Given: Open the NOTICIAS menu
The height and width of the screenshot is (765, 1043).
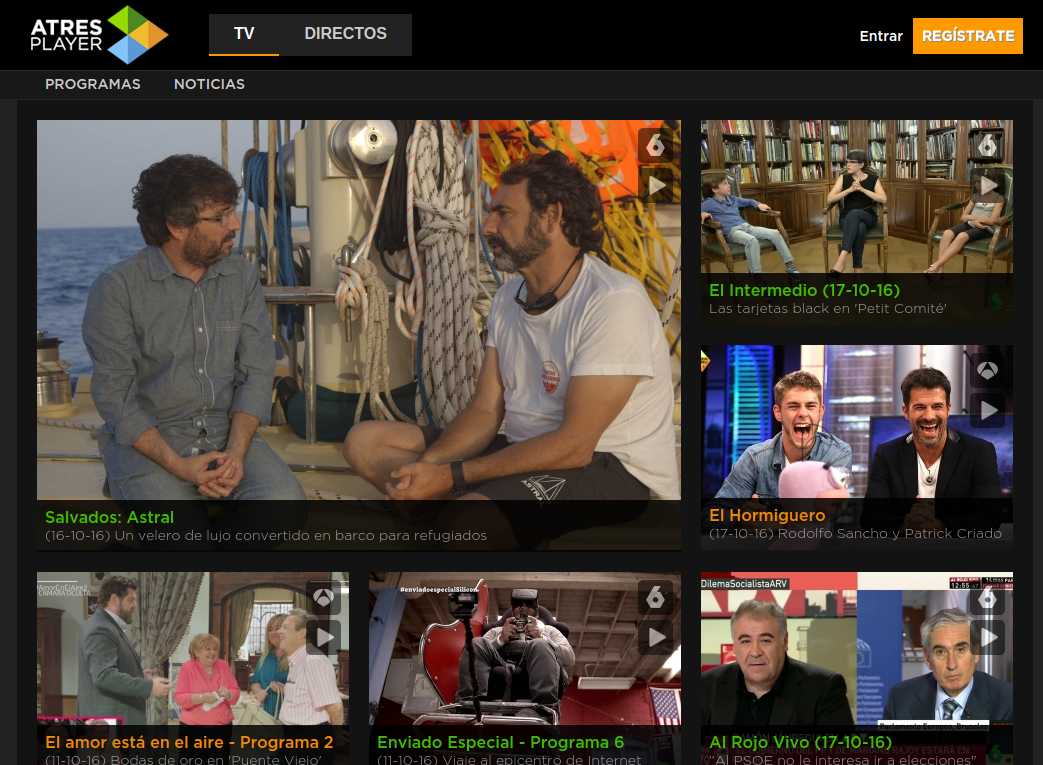Looking at the screenshot, I should 210,84.
